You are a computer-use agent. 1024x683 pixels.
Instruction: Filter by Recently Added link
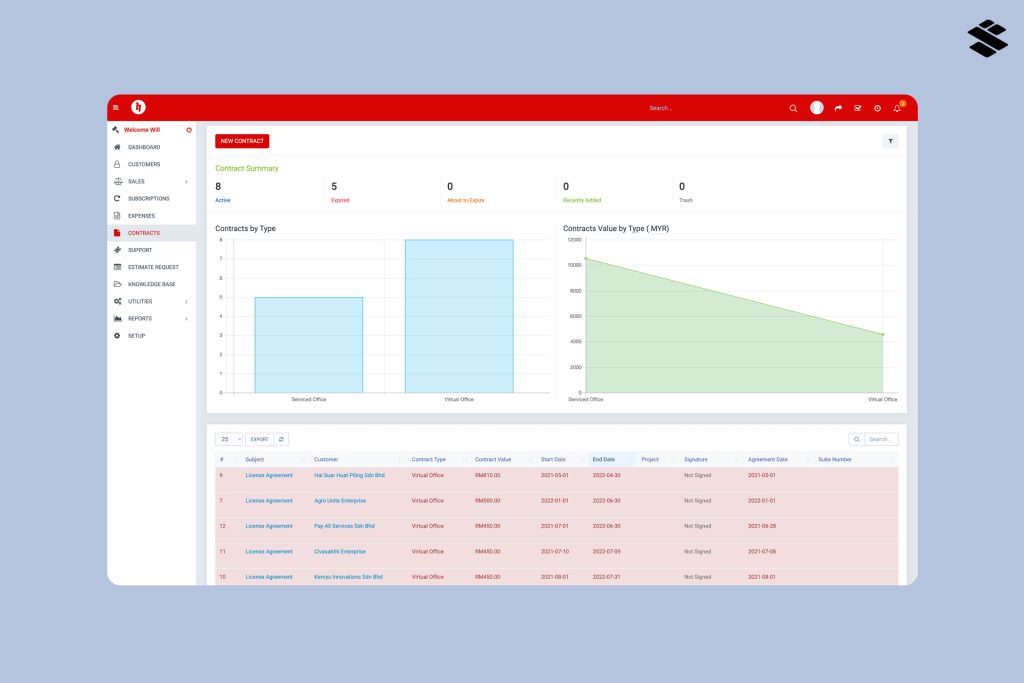(x=582, y=200)
